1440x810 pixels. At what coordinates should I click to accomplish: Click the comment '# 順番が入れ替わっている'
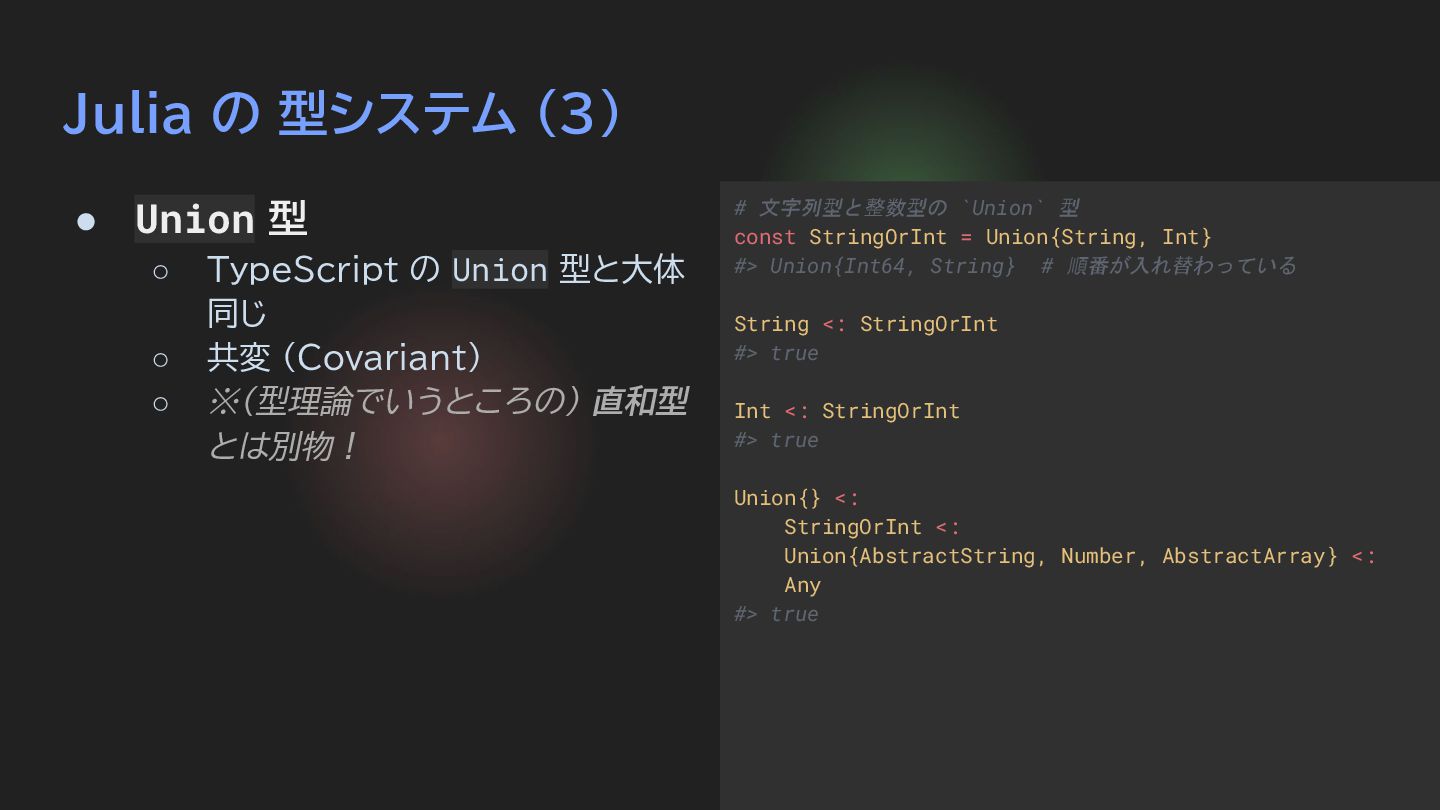[x=1168, y=266]
